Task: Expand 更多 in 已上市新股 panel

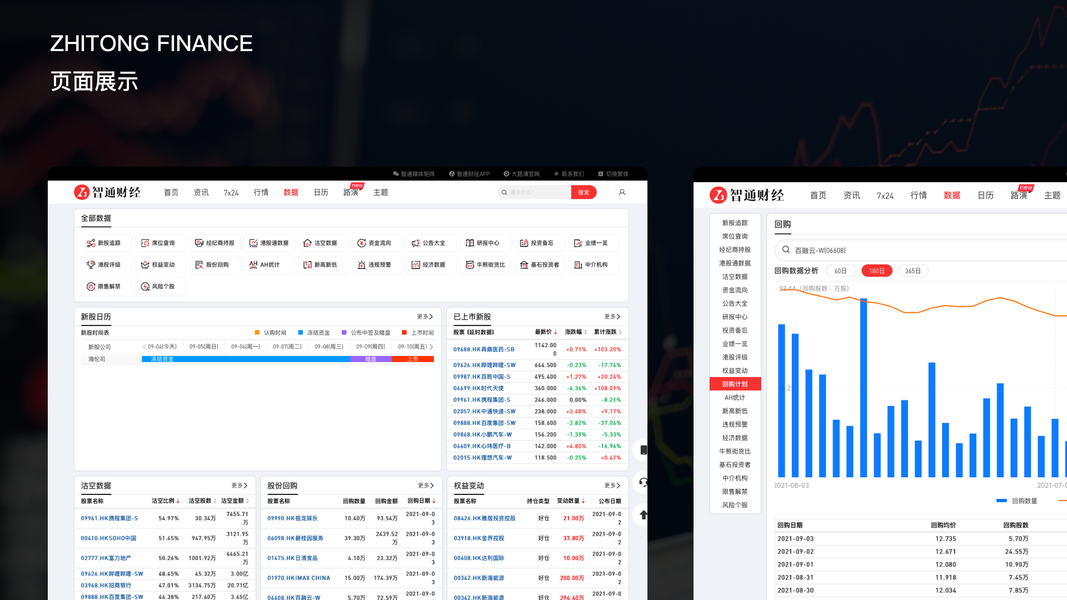Action: (x=612, y=316)
